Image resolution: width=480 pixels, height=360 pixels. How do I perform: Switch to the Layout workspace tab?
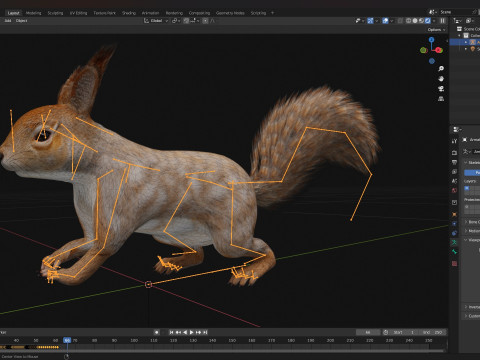point(13,13)
